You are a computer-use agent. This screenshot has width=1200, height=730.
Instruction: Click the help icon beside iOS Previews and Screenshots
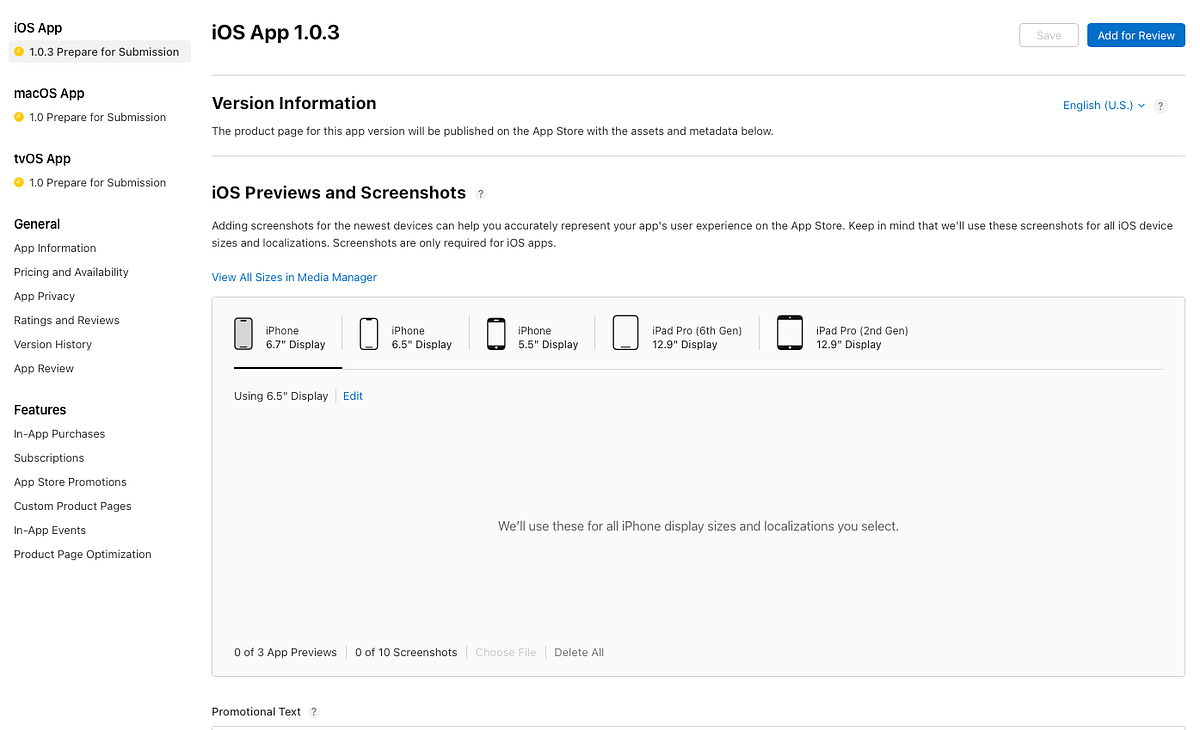click(x=480, y=193)
